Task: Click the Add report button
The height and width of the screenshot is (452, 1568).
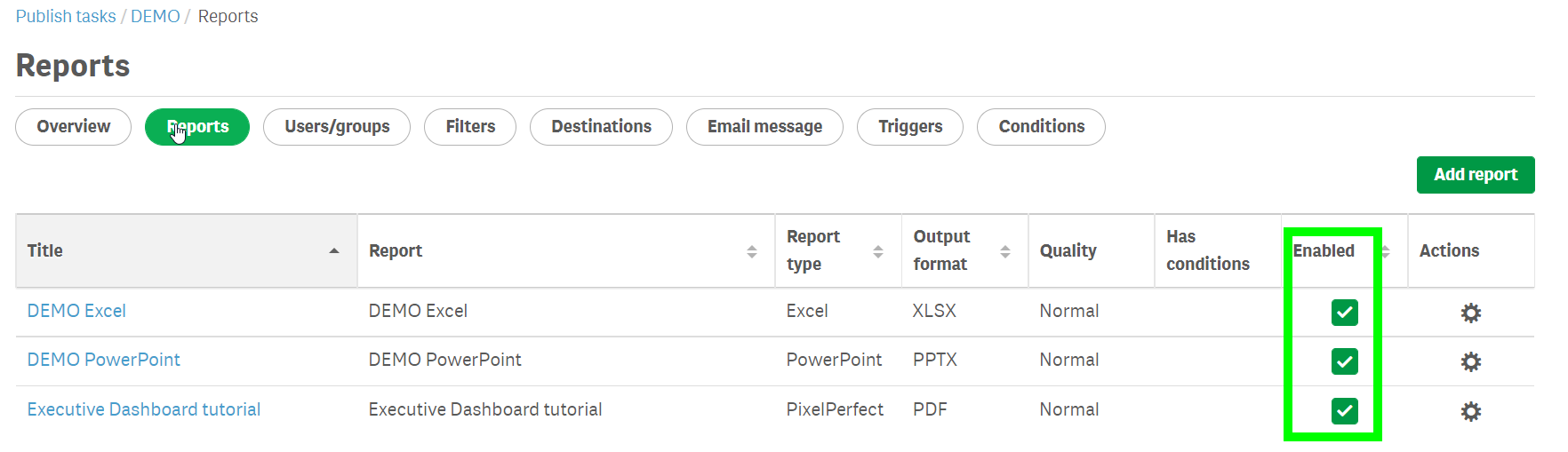Action: point(1475,175)
